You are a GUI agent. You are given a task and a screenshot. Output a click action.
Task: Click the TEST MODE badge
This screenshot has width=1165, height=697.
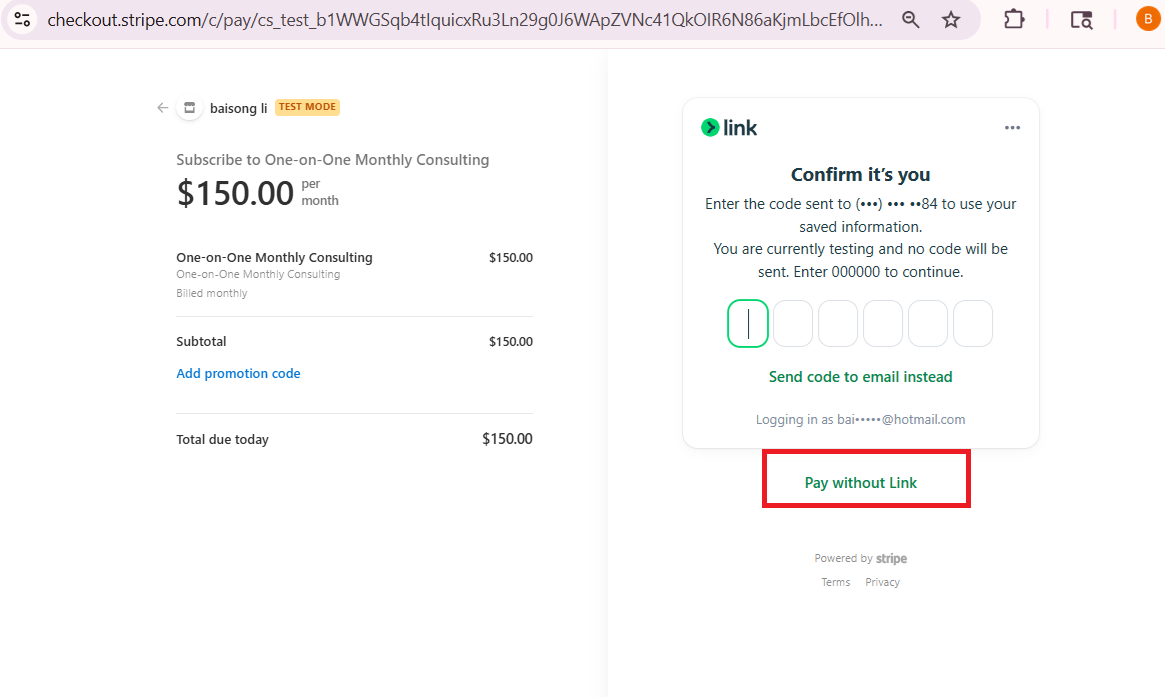[307, 107]
